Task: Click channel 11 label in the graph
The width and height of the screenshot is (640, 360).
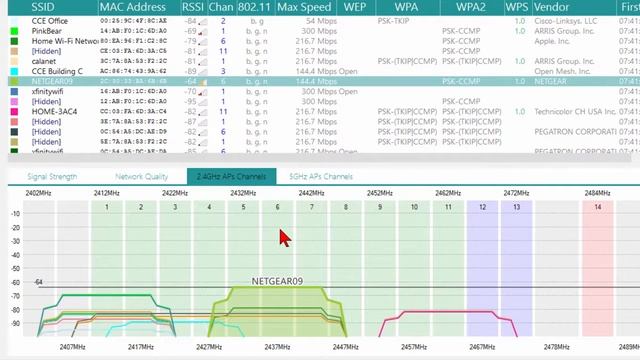Action: 448,207
